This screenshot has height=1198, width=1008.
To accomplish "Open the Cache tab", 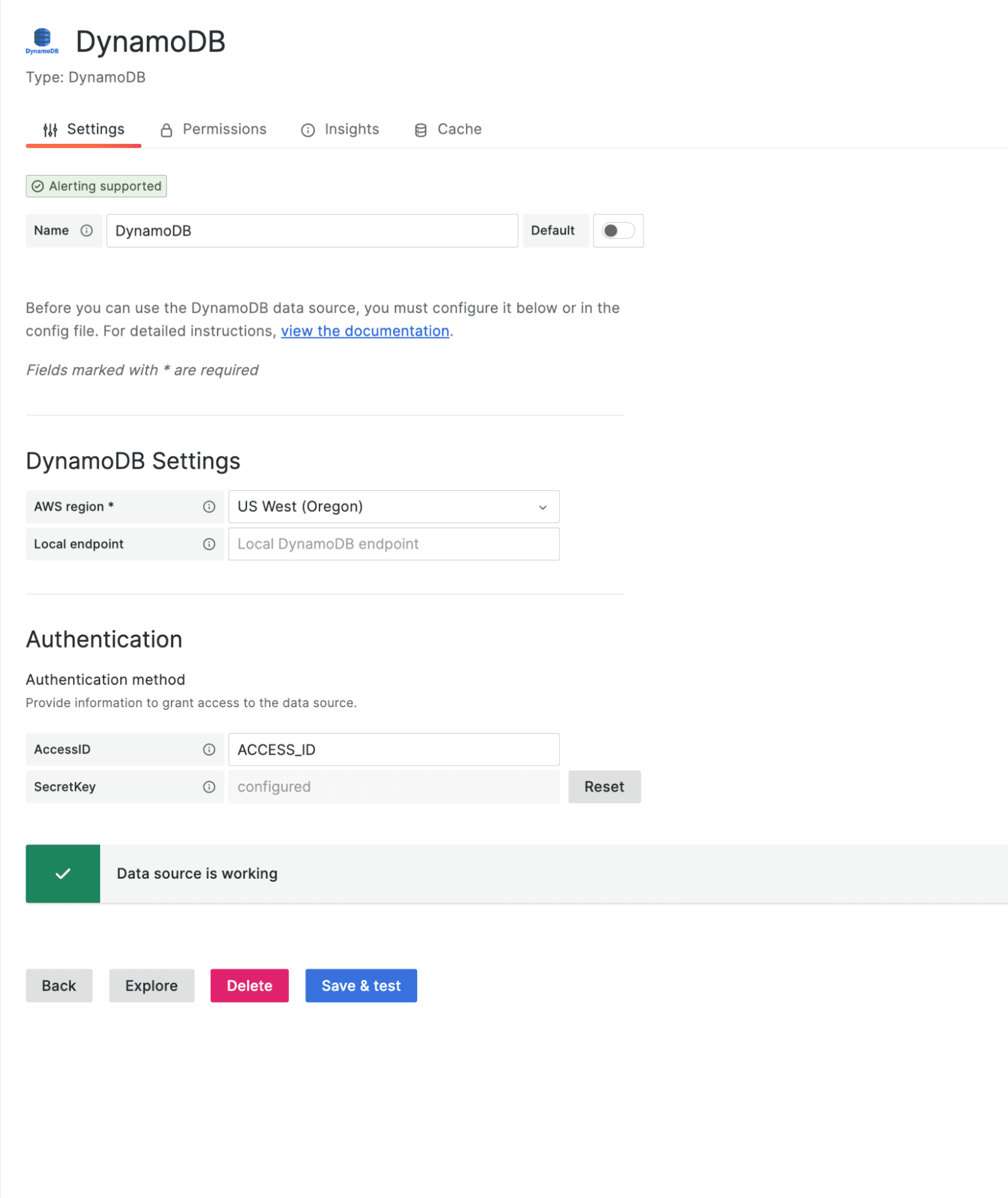I will tap(448, 129).
